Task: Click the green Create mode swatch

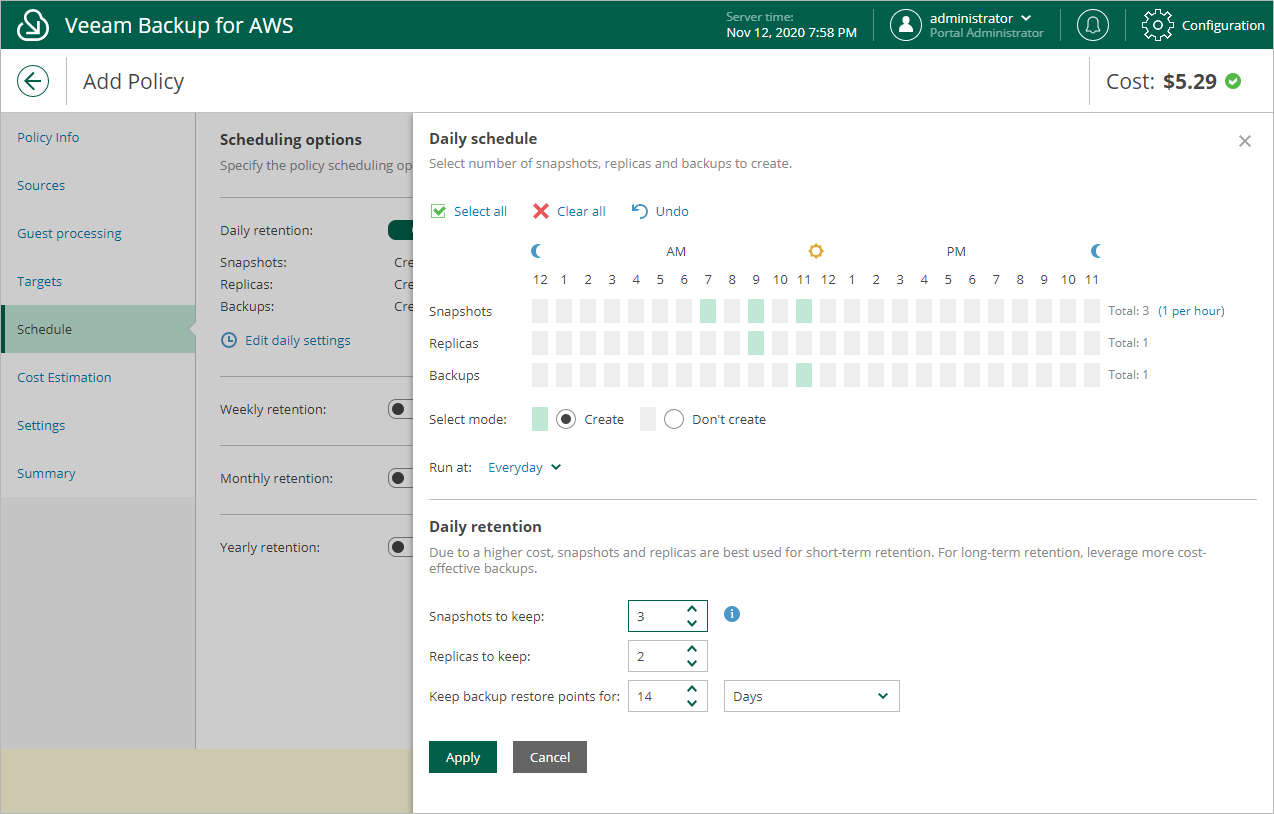Action: (540, 419)
